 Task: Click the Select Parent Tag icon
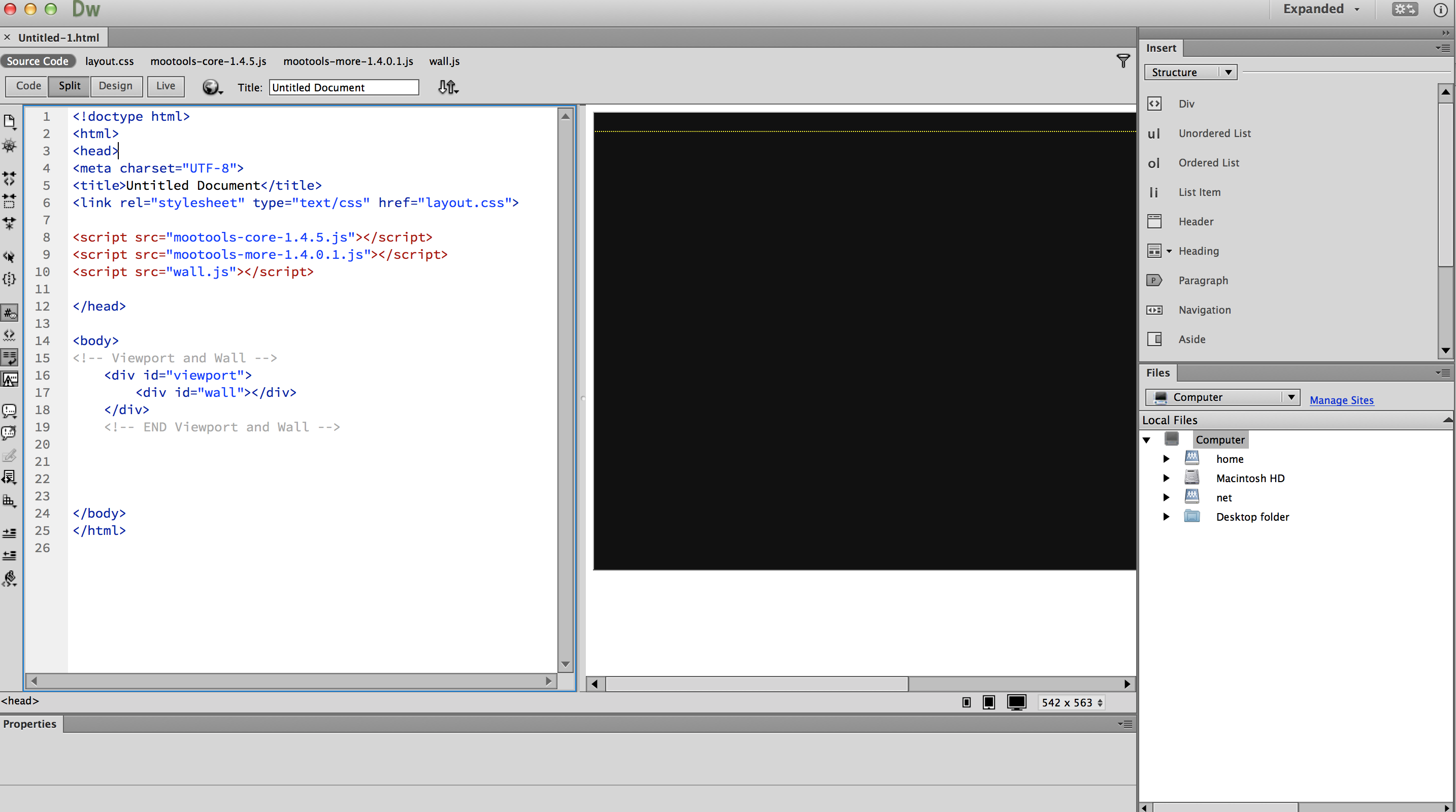[10, 256]
